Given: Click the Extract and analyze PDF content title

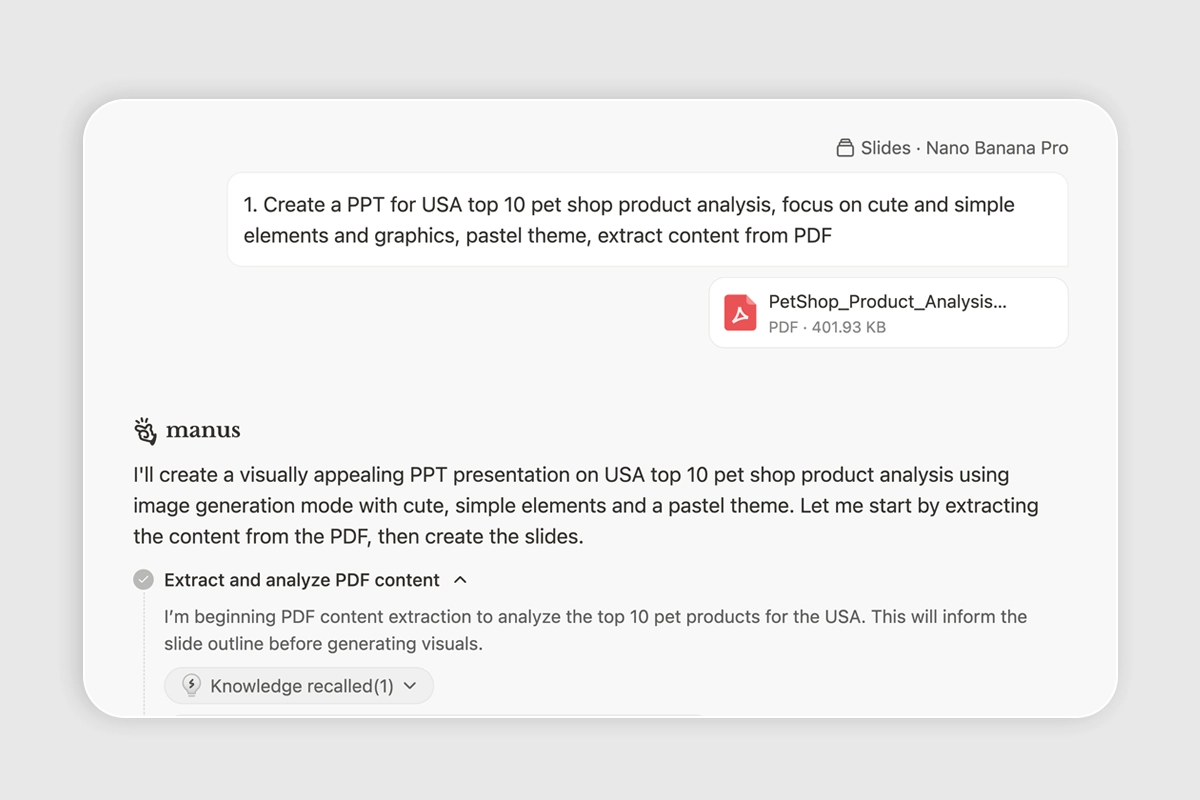Looking at the screenshot, I should pyautogui.click(x=300, y=579).
